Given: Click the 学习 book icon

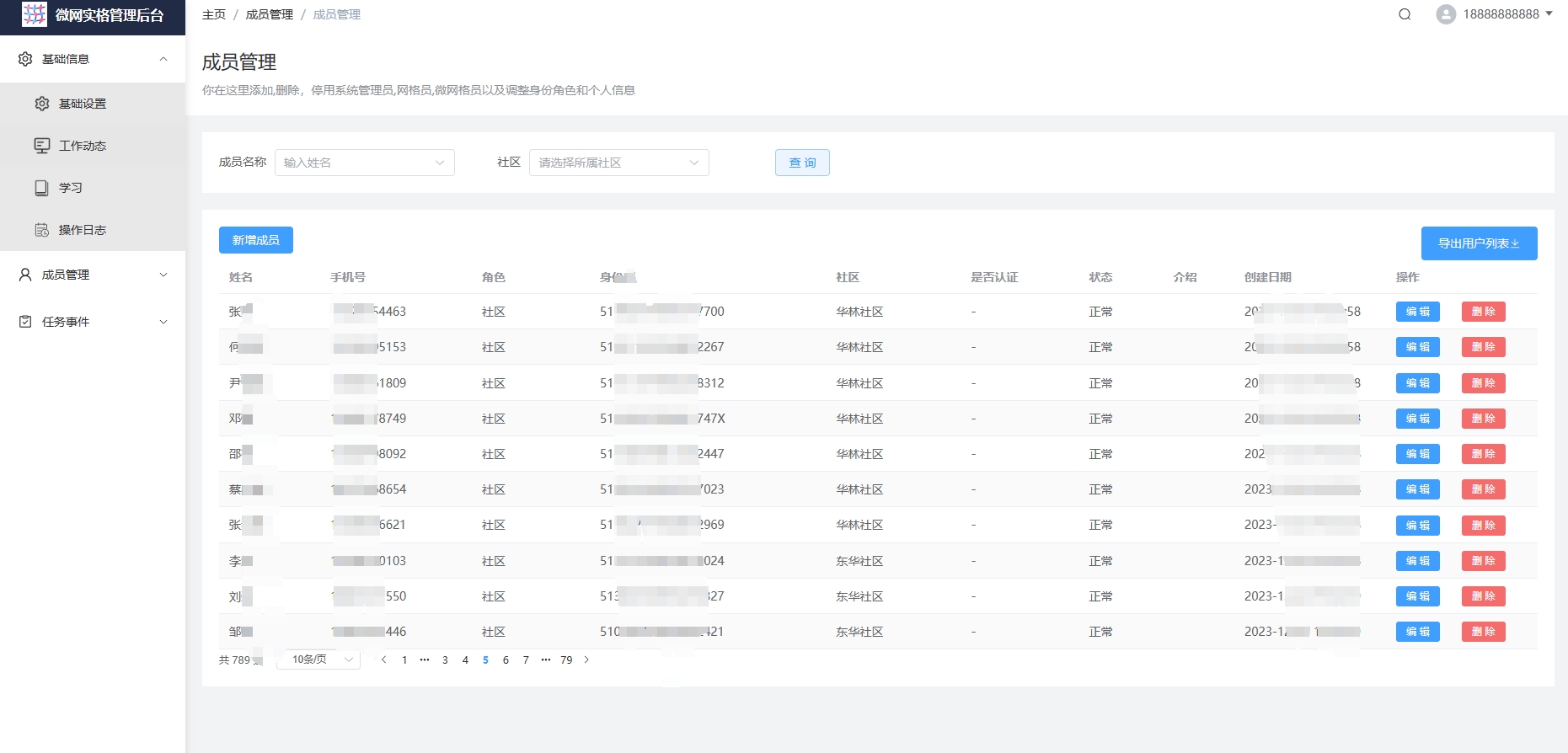Looking at the screenshot, I should click(x=42, y=188).
